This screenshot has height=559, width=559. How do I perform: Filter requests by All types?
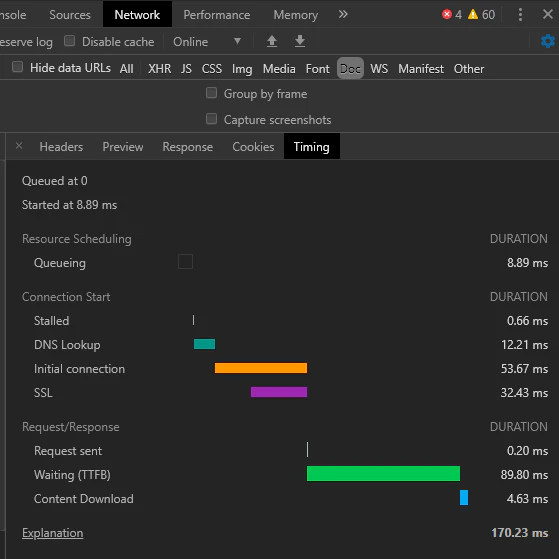(127, 68)
